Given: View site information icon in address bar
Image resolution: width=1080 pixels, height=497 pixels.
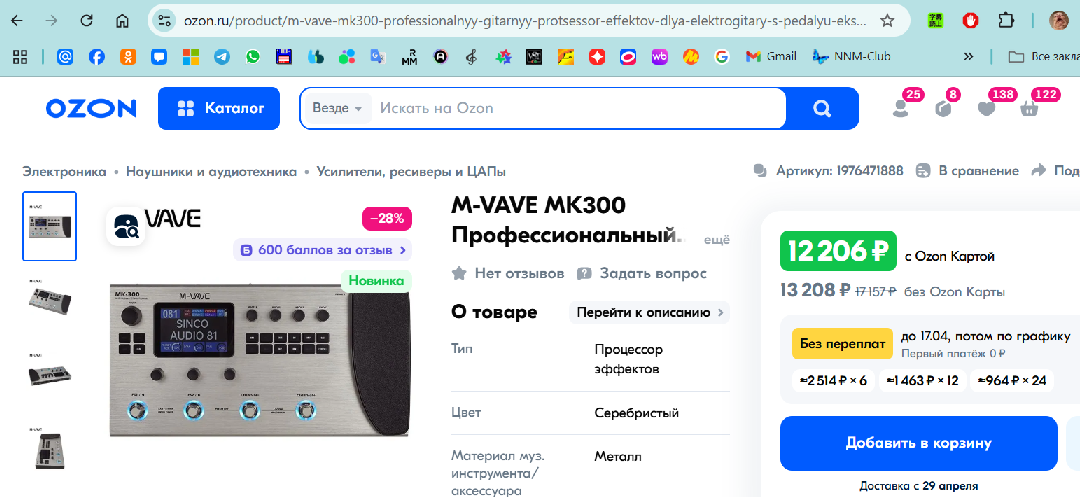Looking at the screenshot, I should [163, 21].
